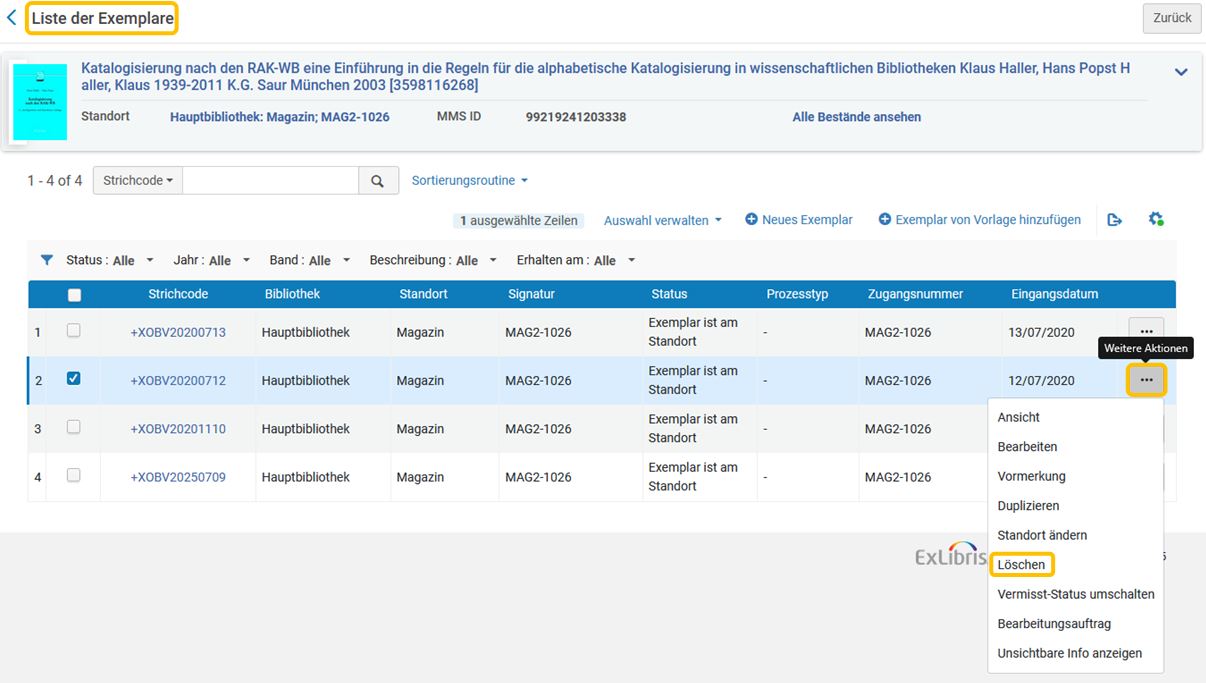
Task: Select Duplizieren in the actions menu
Action: point(1028,506)
